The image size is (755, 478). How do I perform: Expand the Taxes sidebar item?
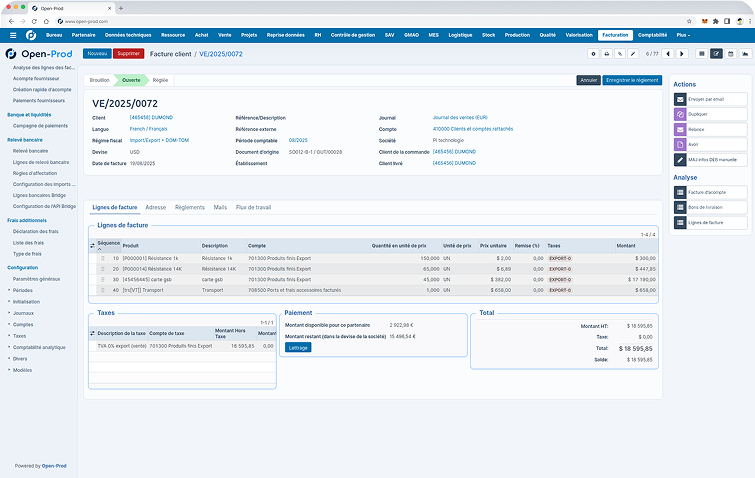click(17, 336)
